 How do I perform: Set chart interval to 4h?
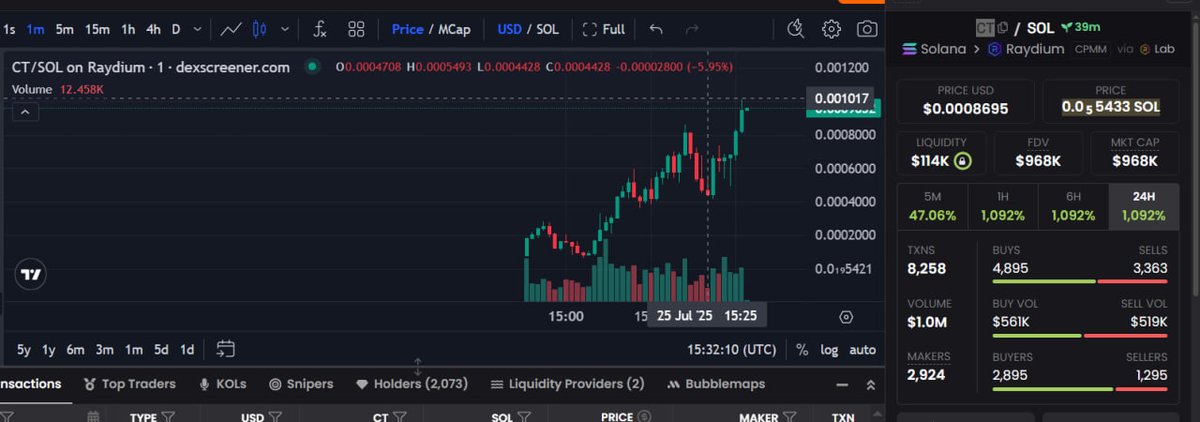coord(153,29)
